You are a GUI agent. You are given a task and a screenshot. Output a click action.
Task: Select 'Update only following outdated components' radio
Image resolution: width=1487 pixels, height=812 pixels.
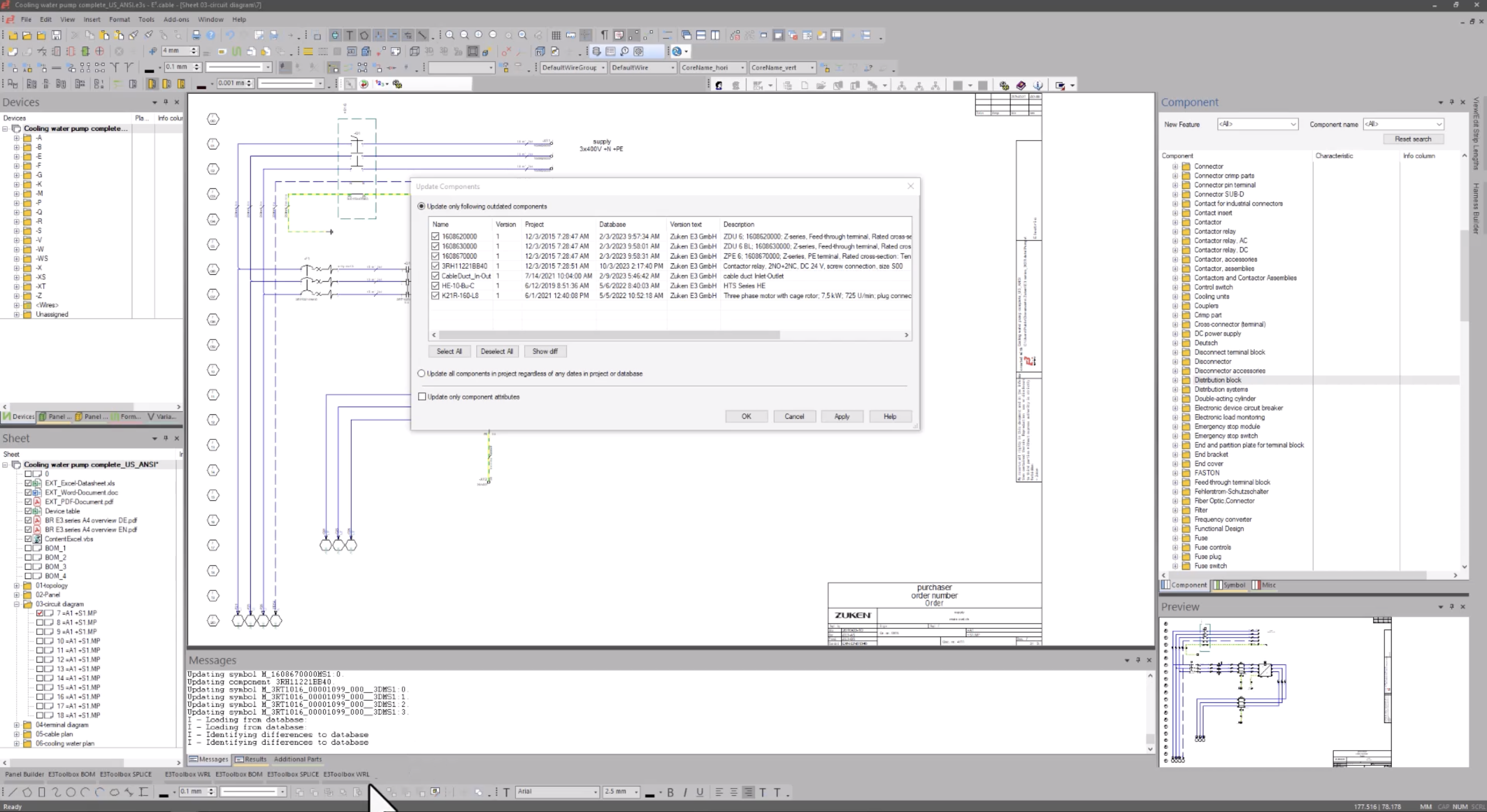(x=421, y=206)
